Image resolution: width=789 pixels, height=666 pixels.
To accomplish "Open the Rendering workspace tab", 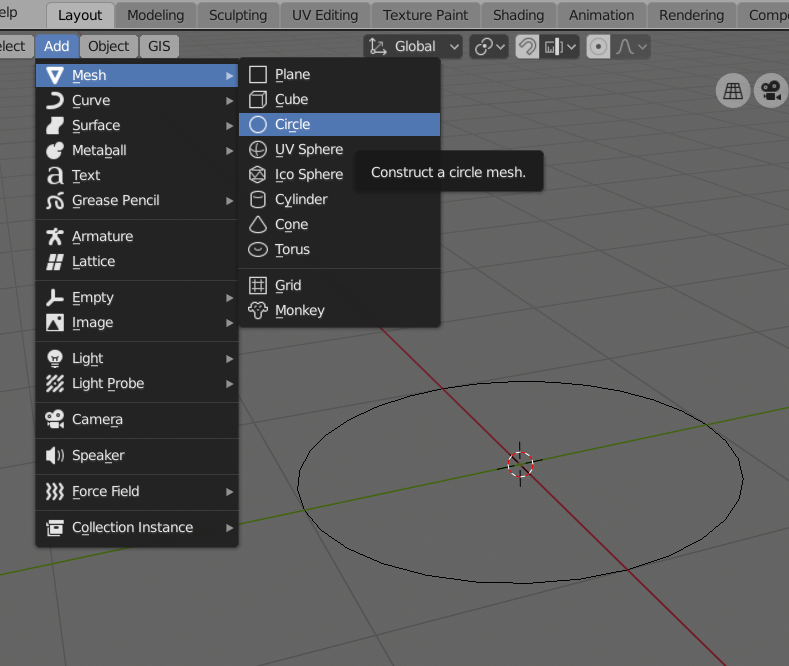I will [x=692, y=16].
